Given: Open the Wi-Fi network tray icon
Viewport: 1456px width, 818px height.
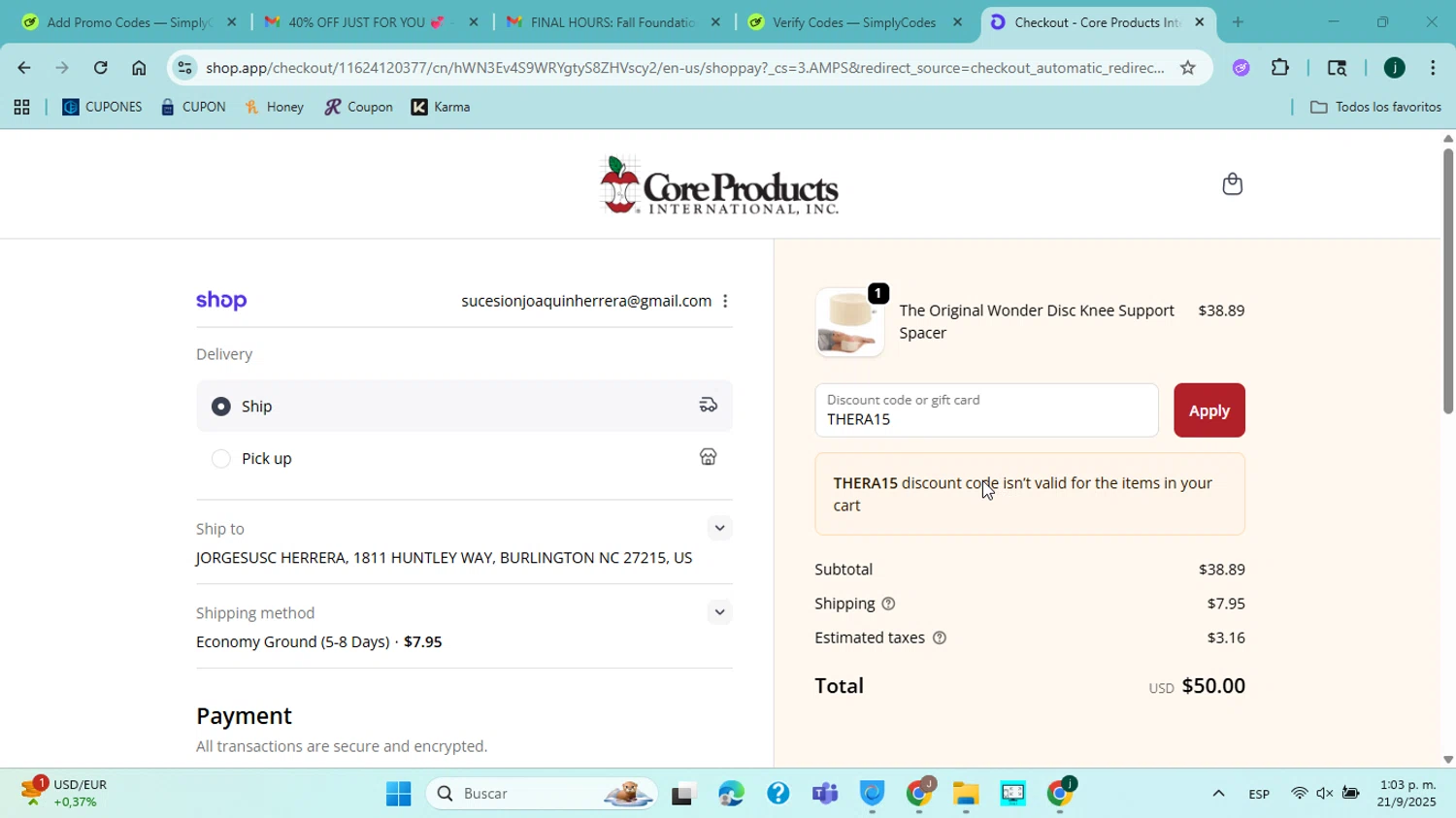Looking at the screenshot, I should (x=1299, y=794).
